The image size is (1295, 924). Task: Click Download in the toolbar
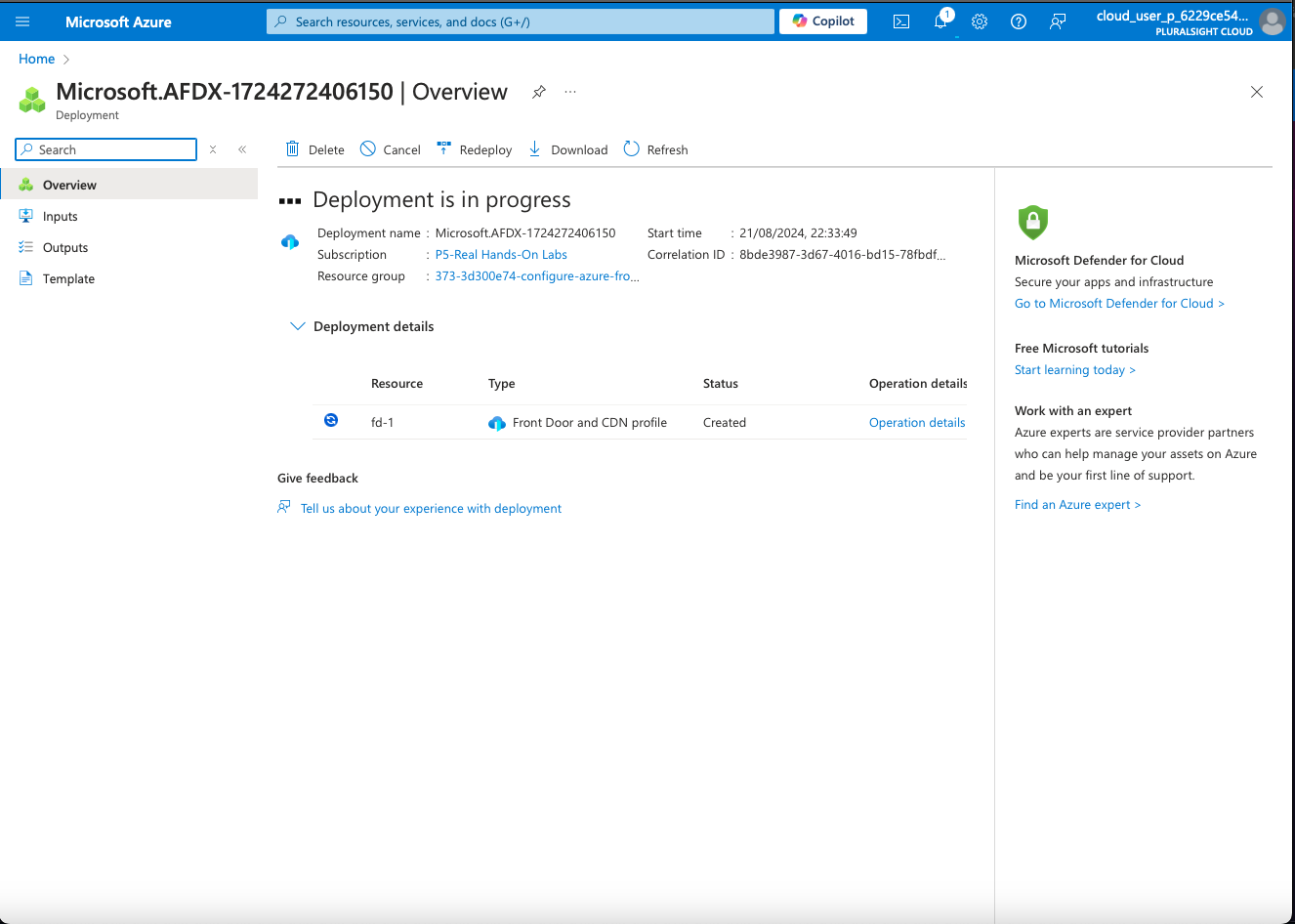567,149
